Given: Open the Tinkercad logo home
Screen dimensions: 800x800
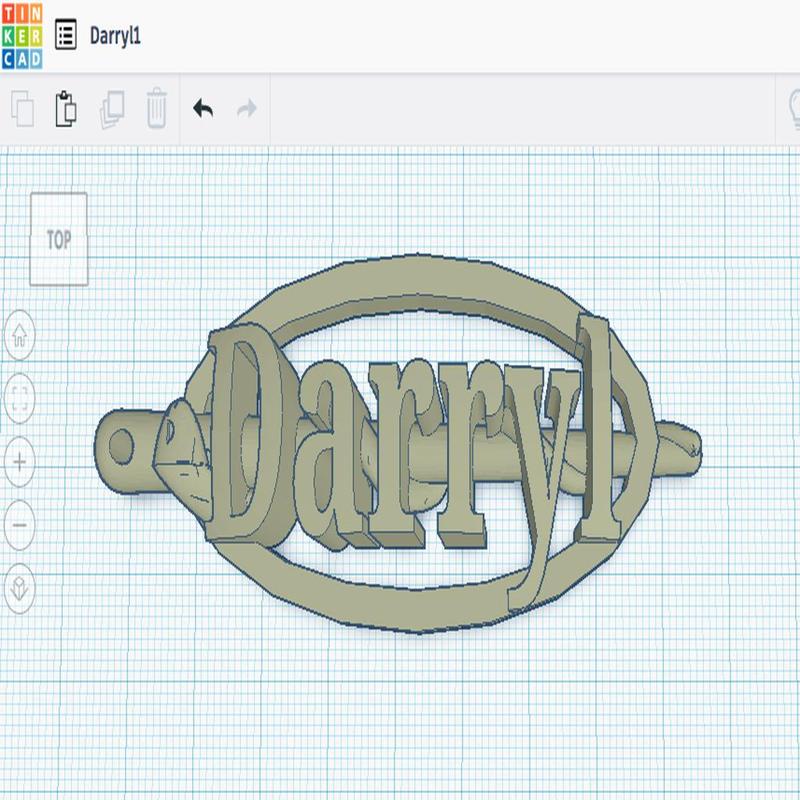Looking at the screenshot, I should (x=22, y=36).
